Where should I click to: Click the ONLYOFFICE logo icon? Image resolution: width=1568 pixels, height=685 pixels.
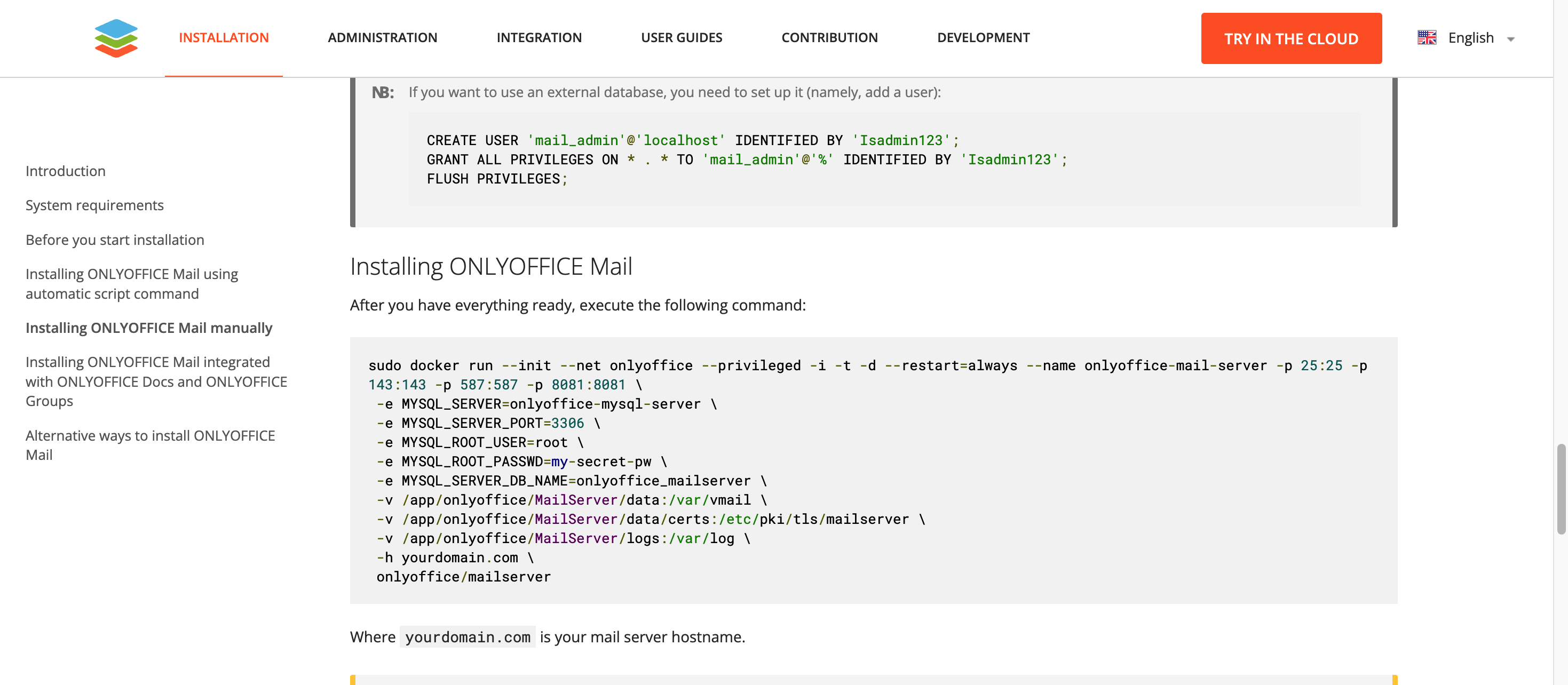(x=116, y=38)
